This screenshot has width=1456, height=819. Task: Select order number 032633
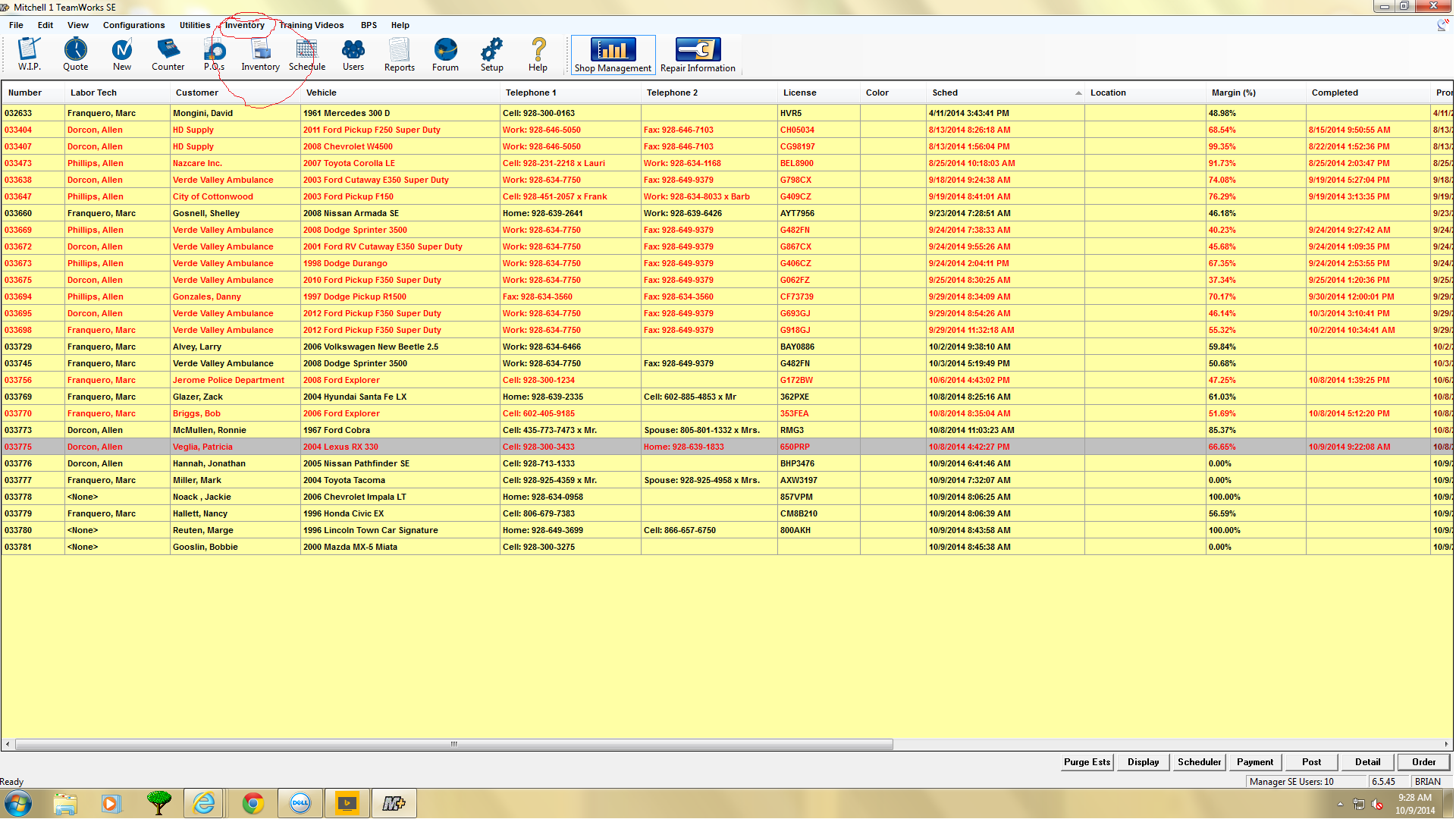coord(18,113)
